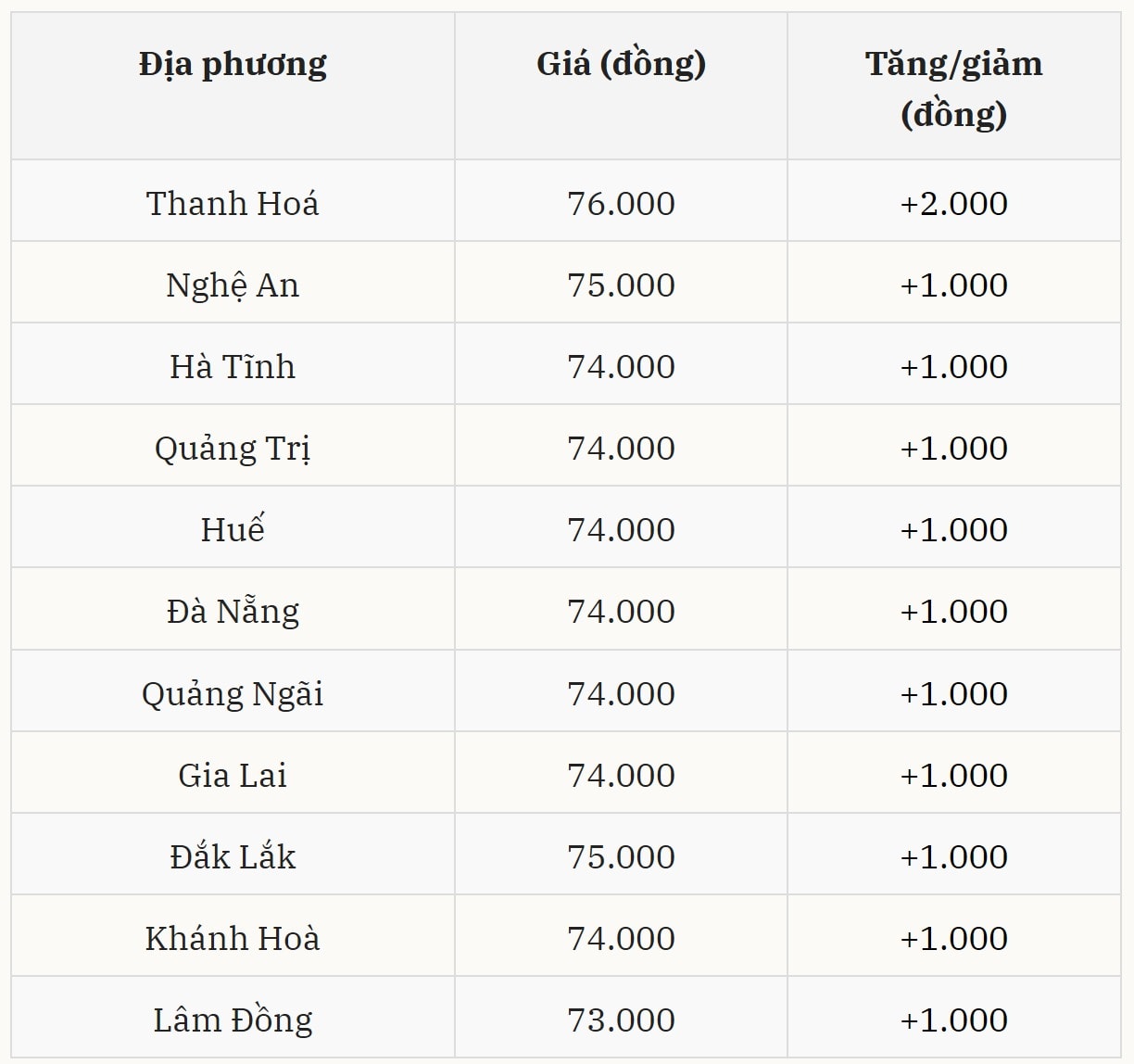
Task: Click the price in the Đắk Lắk row
Action: [x=621, y=856]
